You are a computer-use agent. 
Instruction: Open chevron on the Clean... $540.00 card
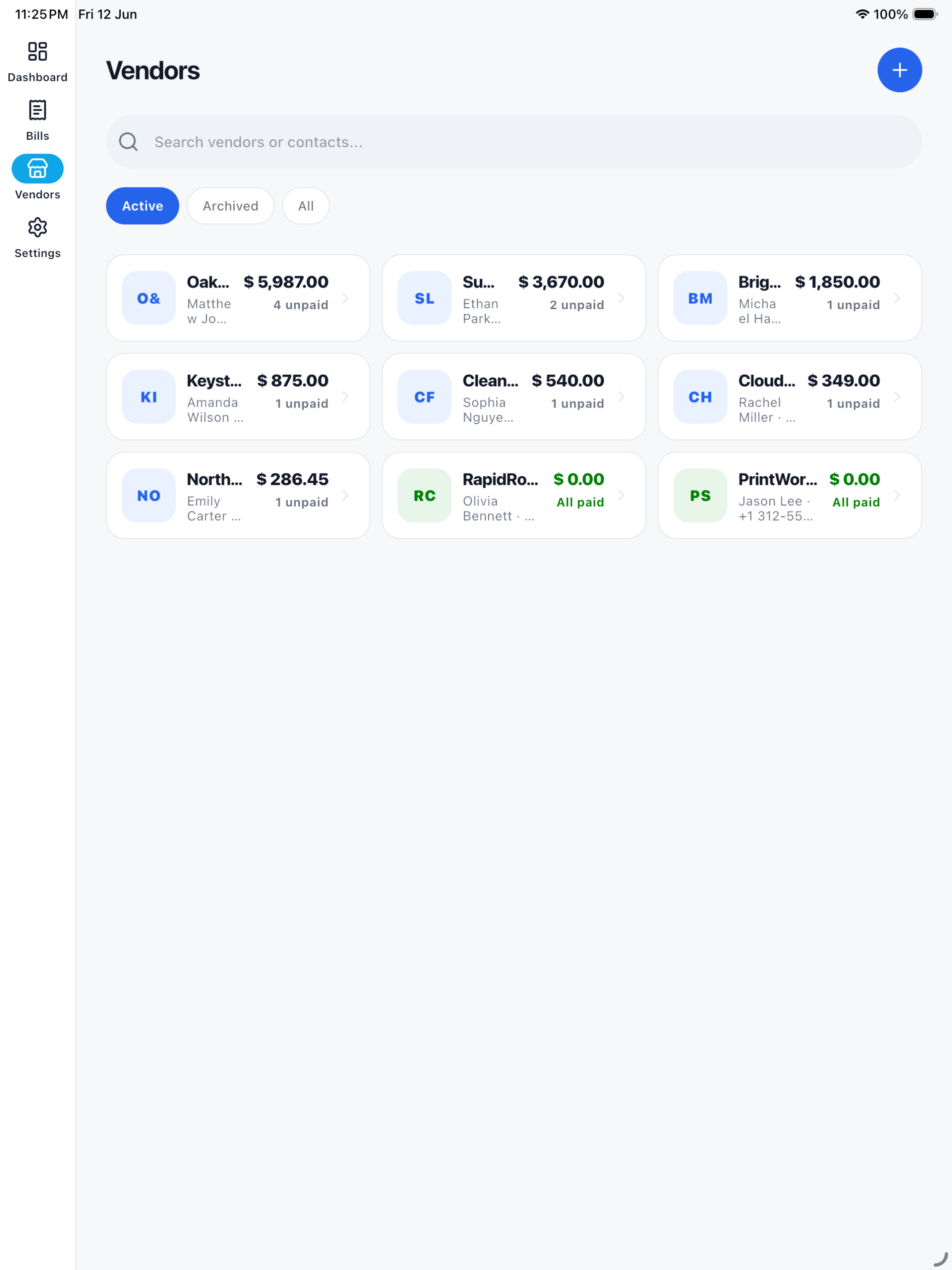coord(621,397)
